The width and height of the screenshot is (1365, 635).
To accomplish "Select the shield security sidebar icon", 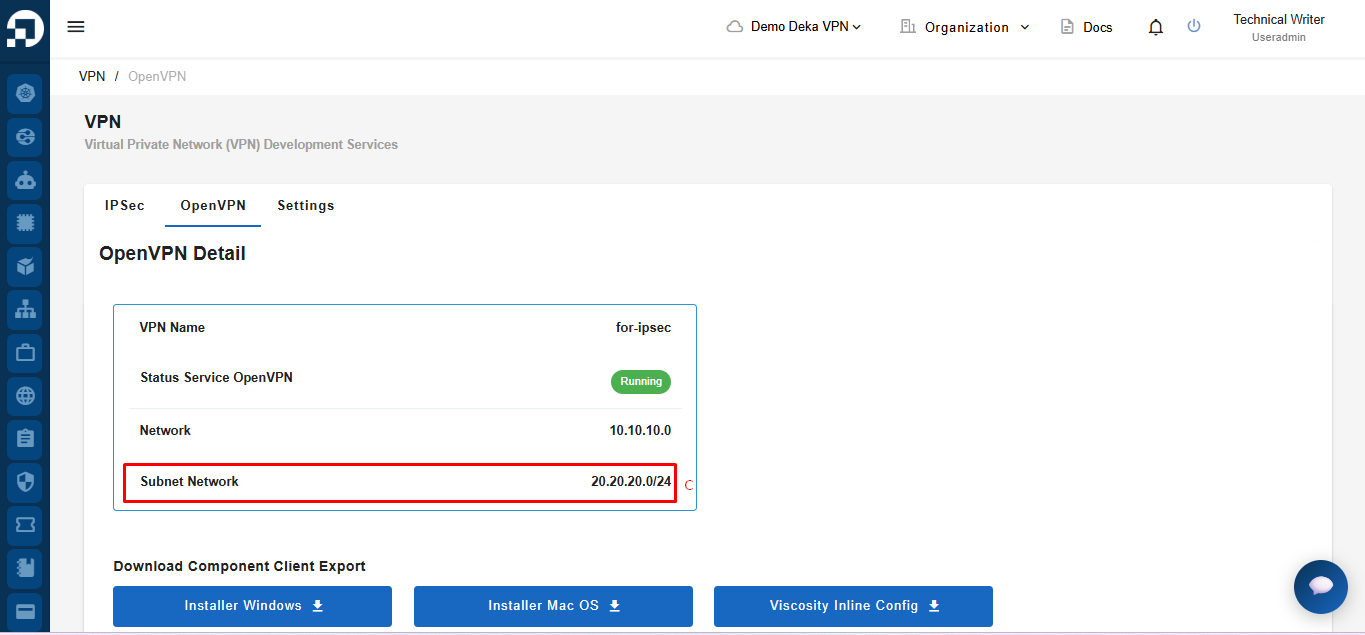I will [25, 482].
